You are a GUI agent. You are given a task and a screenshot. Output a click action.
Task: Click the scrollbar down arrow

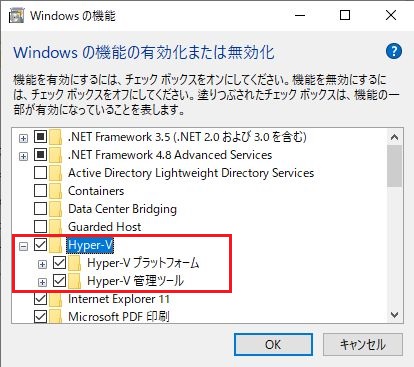[x=395, y=315]
